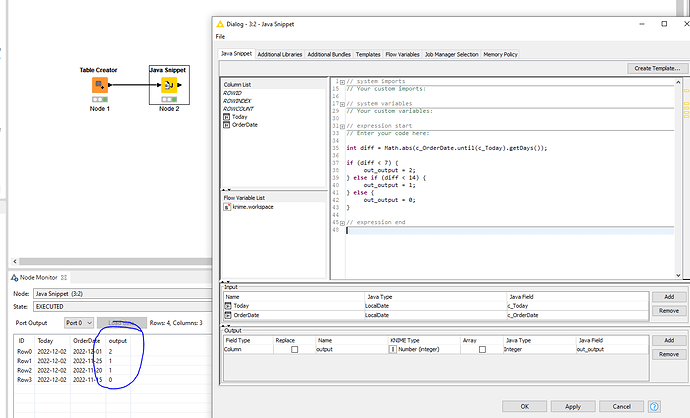Switch to the Java Snippet tab

236,54
